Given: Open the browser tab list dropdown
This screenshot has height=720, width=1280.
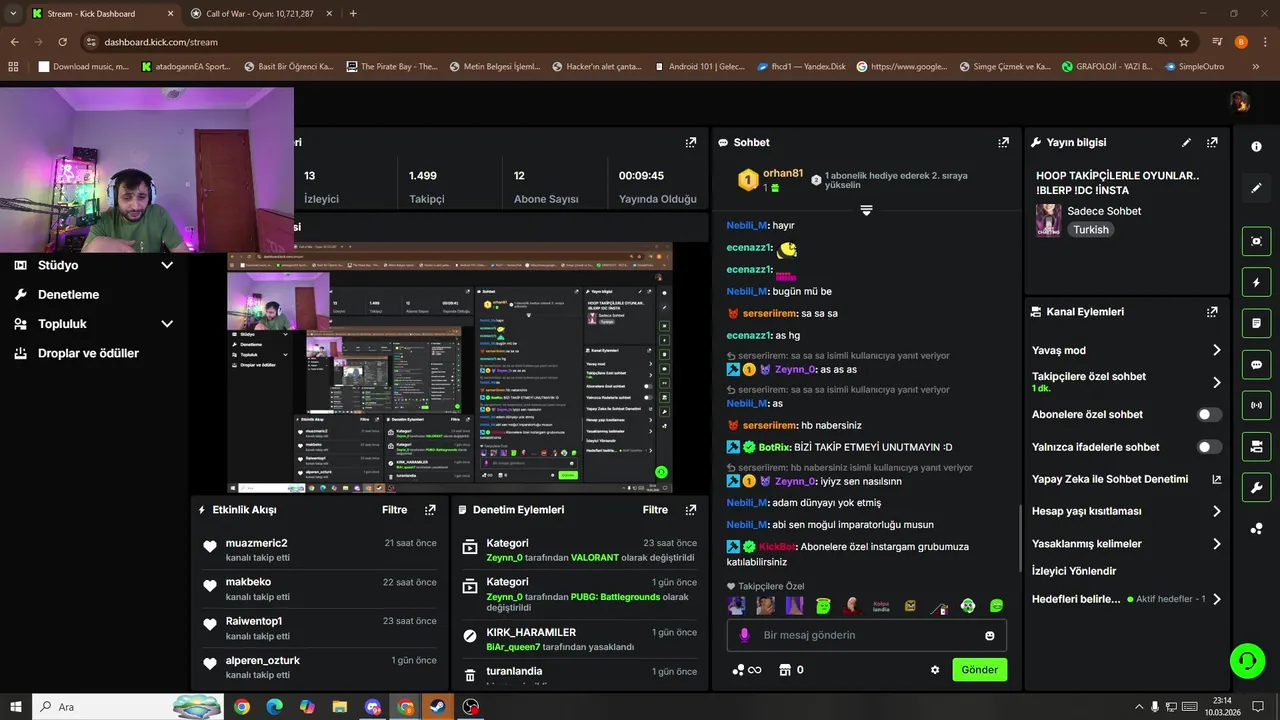Looking at the screenshot, I should (13, 14).
